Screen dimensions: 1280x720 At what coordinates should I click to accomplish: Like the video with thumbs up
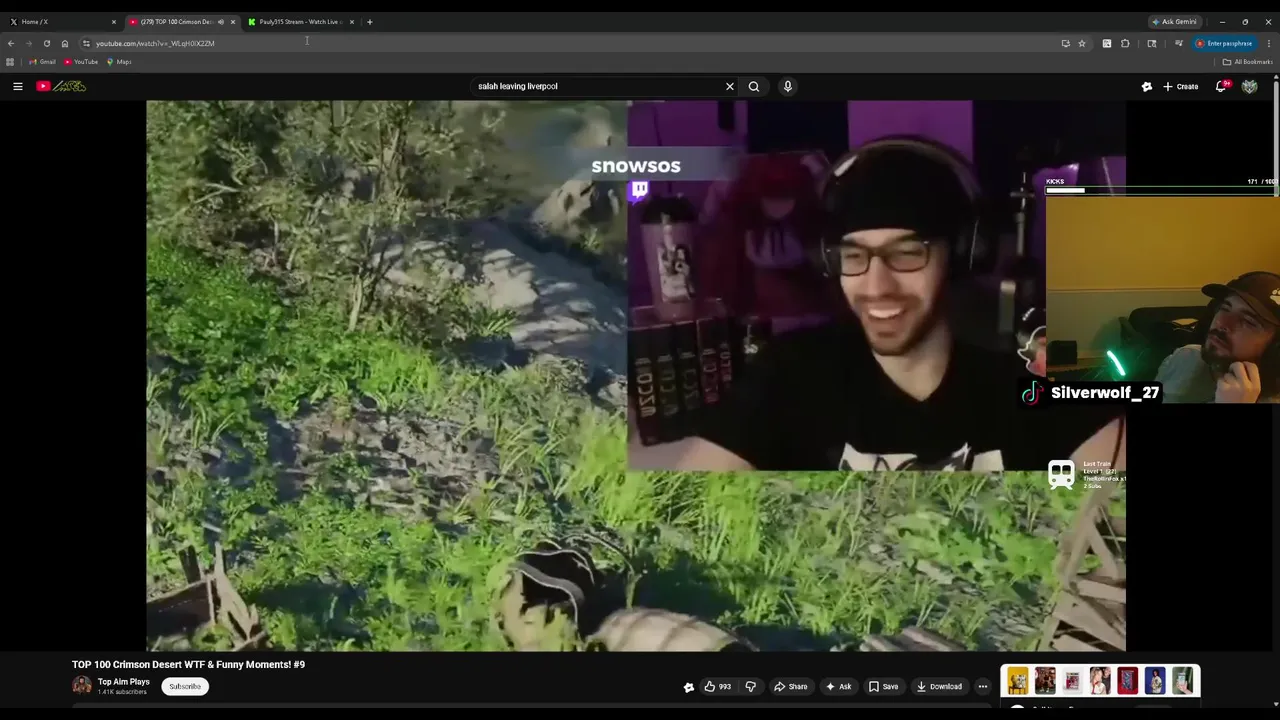[717, 686]
